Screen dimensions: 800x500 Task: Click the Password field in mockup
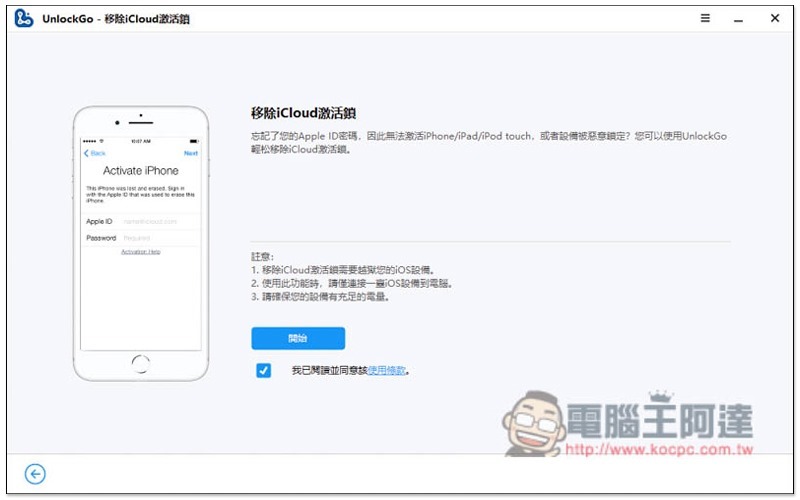click(141, 238)
